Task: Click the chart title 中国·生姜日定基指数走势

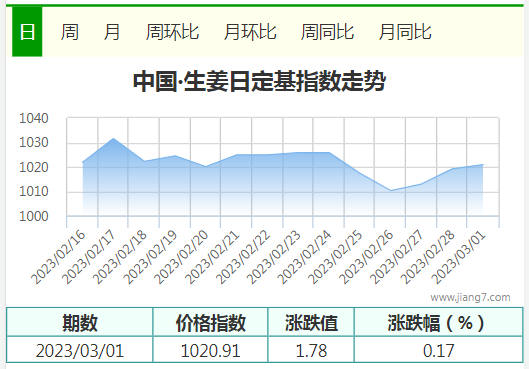Action: pyautogui.click(x=259, y=81)
